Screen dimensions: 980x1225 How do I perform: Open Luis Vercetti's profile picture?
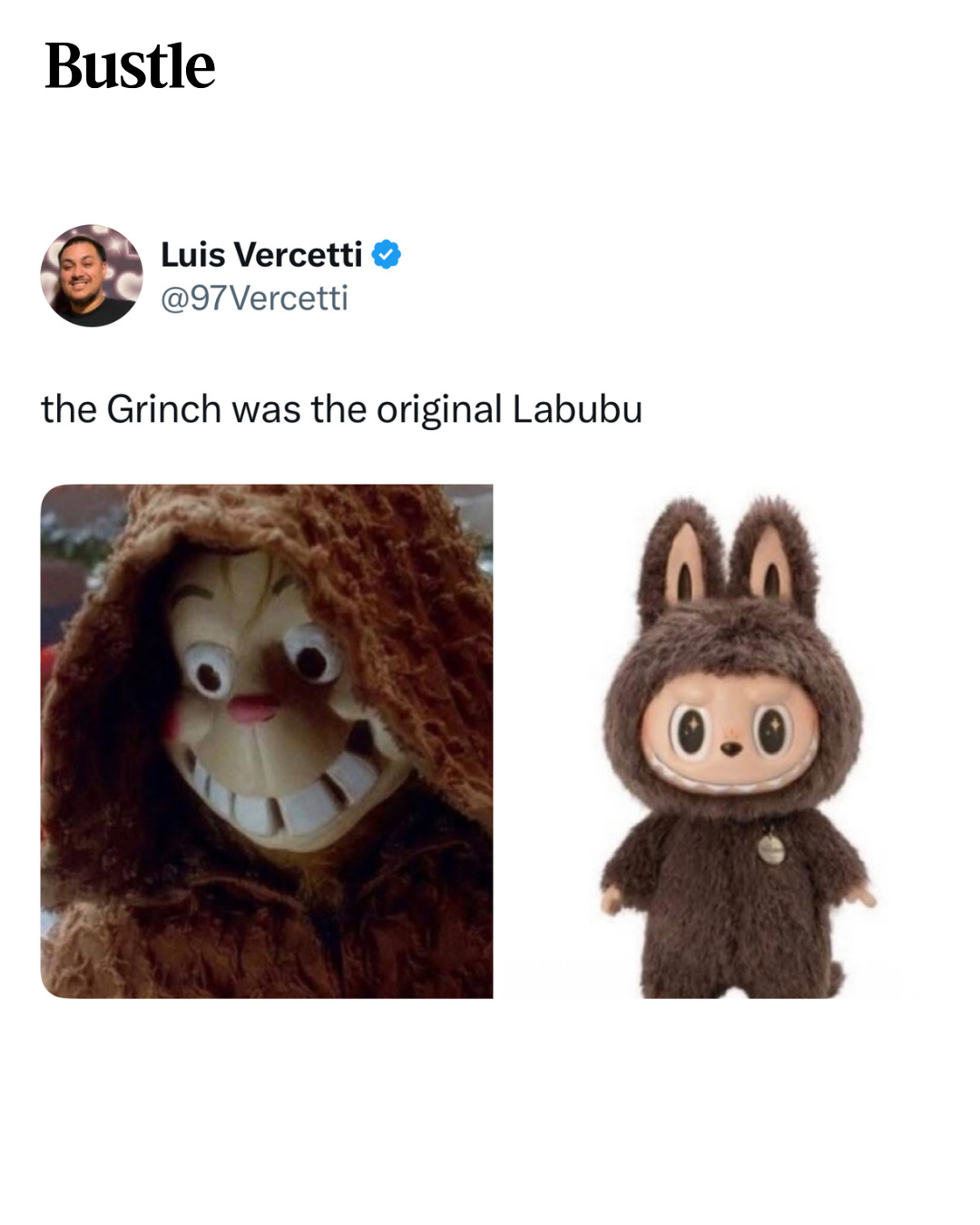[x=91, y=275]
